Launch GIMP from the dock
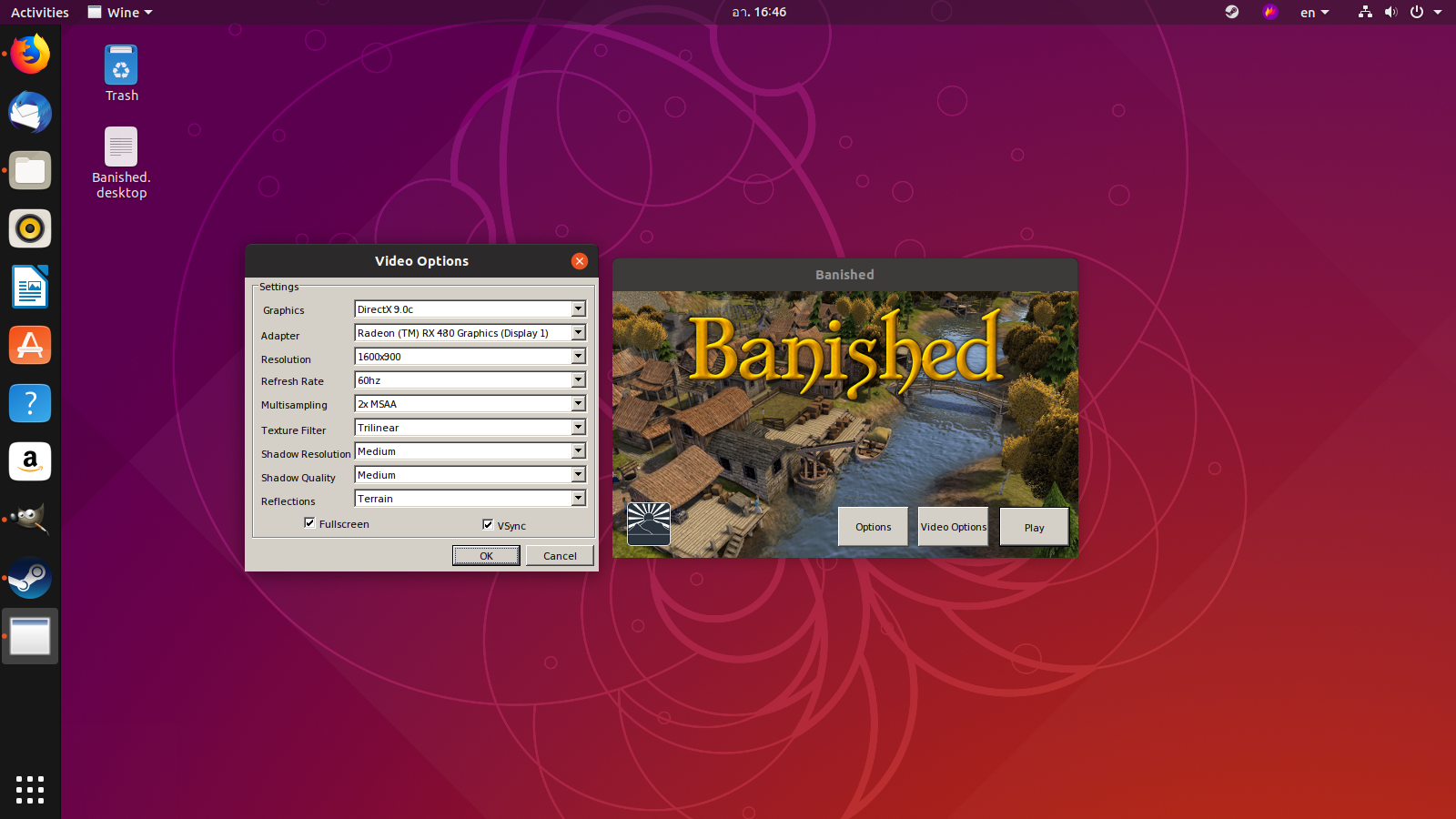Image resolution: width=1456 pixels, height=819 pixels. [x=30, y=520]
